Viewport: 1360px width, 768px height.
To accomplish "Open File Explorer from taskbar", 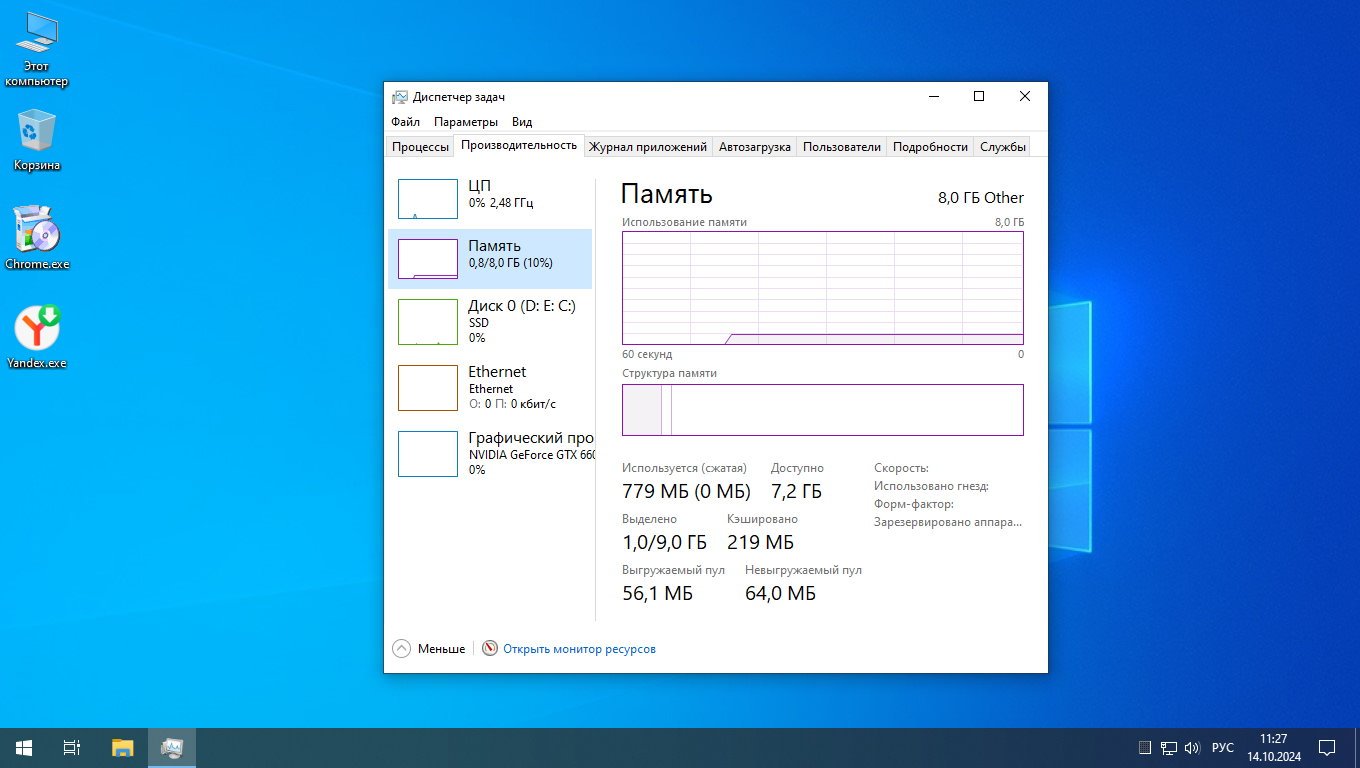I will tap(122, 747).
